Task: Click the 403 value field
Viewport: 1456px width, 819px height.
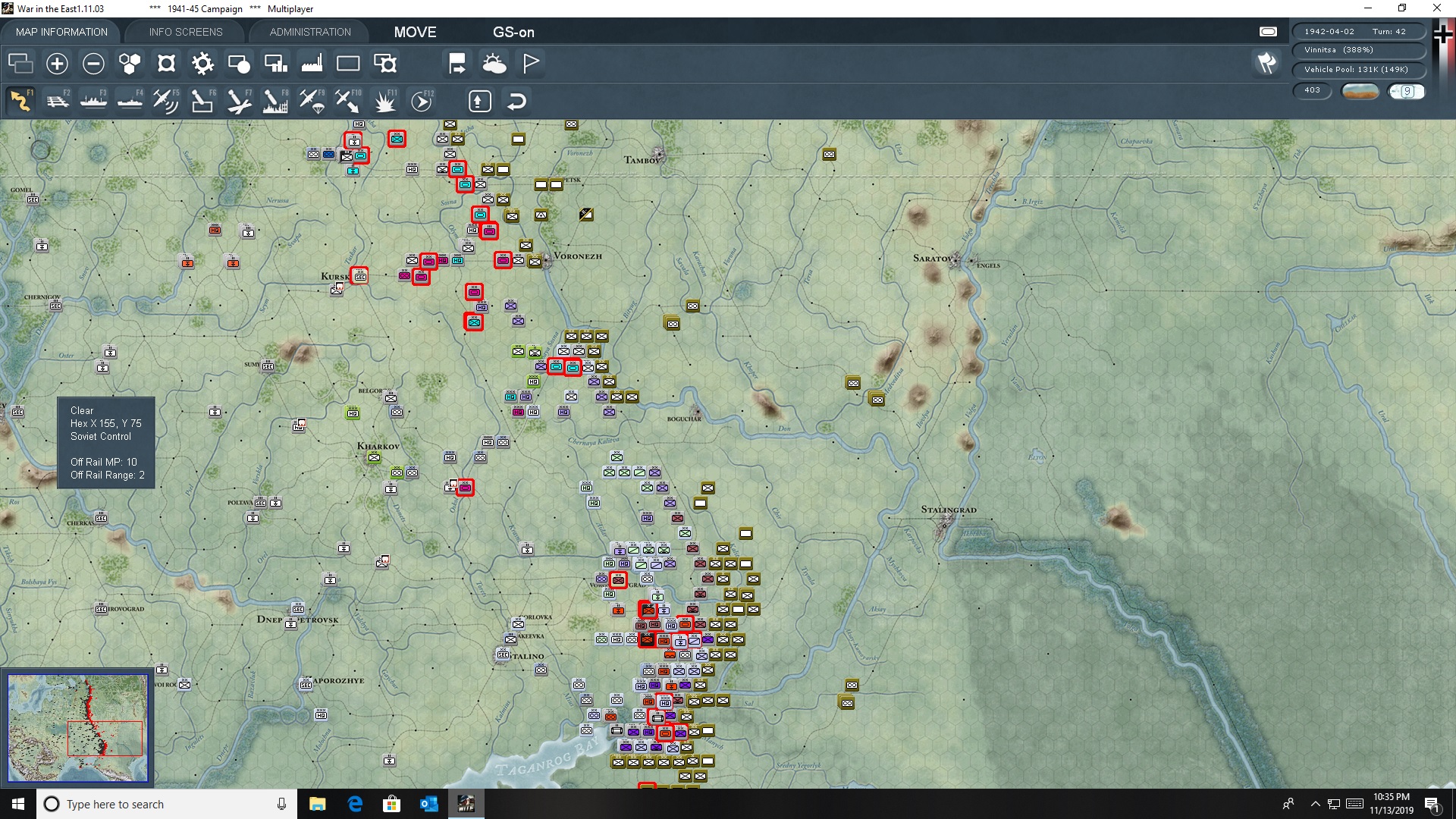Action: (x=1313, y=90)
